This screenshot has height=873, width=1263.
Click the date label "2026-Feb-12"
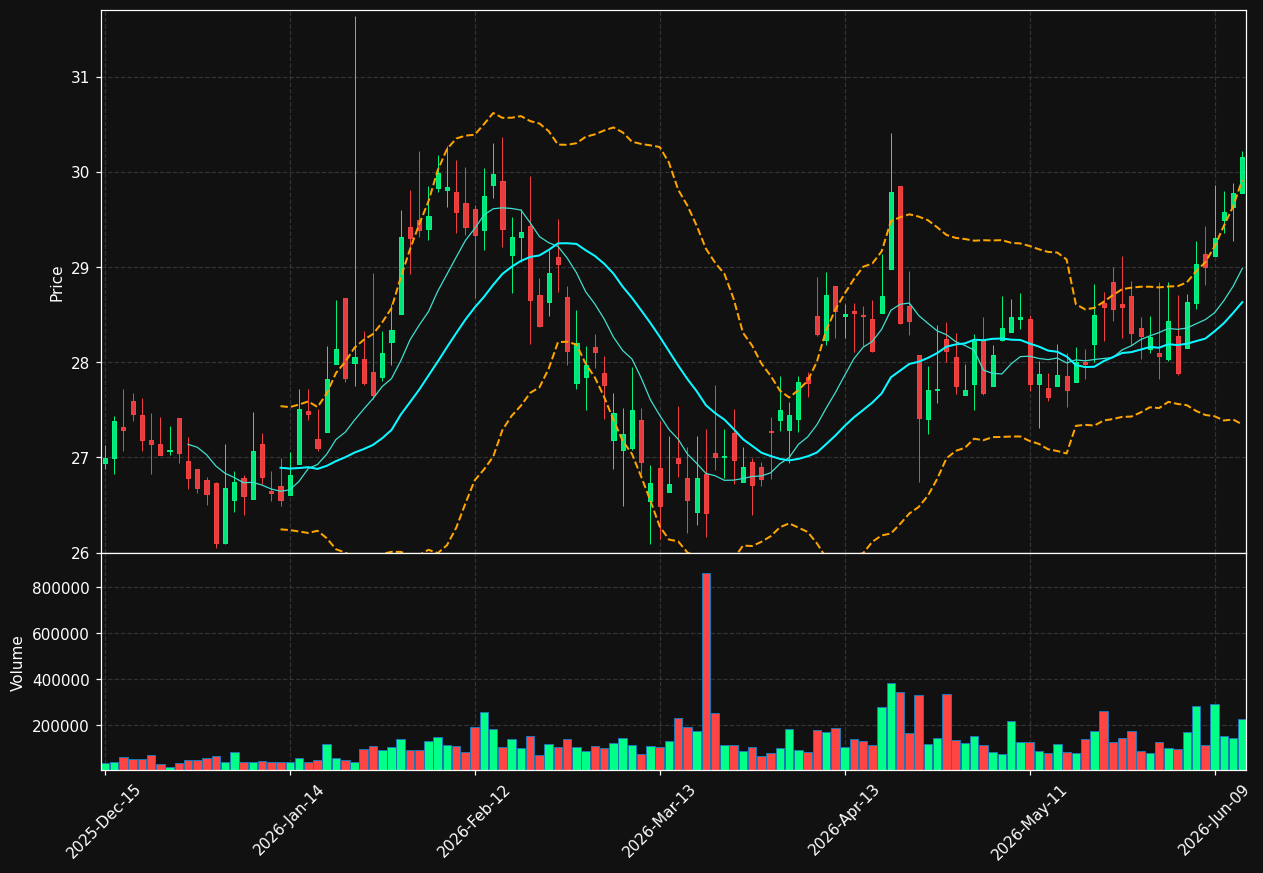(x=473, y=821)
